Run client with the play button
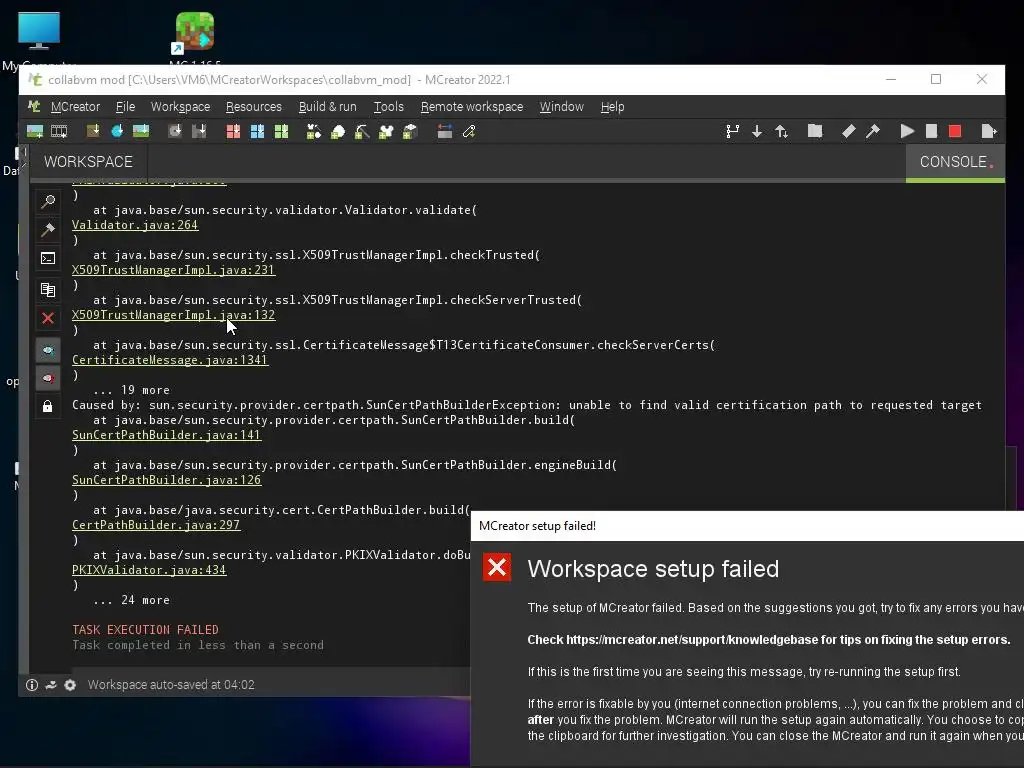Viewport: 1024px width, 768px height. coord(906,132)
